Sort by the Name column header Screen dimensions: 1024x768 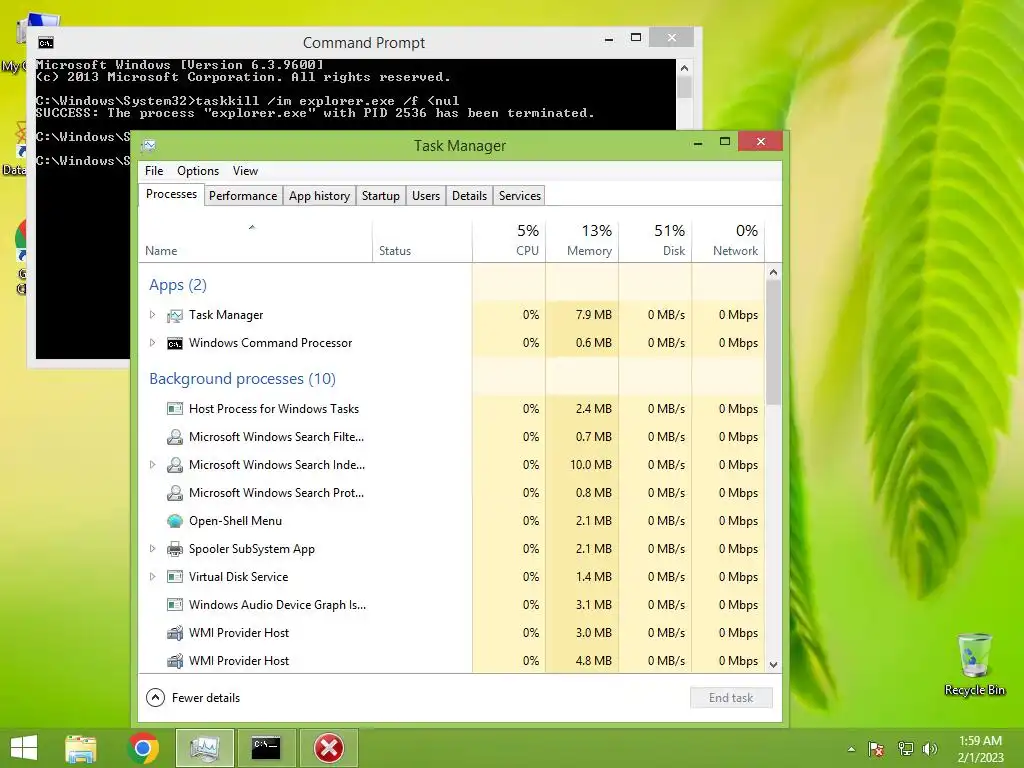tap(255, 242)
